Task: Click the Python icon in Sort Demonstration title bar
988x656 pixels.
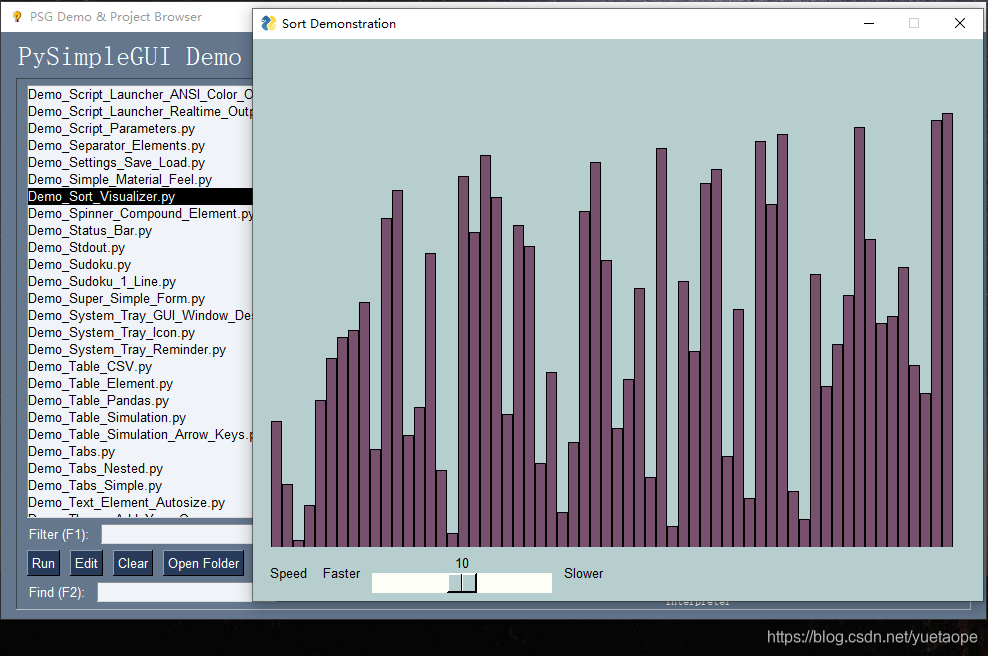Action: [x=268, y=23]
